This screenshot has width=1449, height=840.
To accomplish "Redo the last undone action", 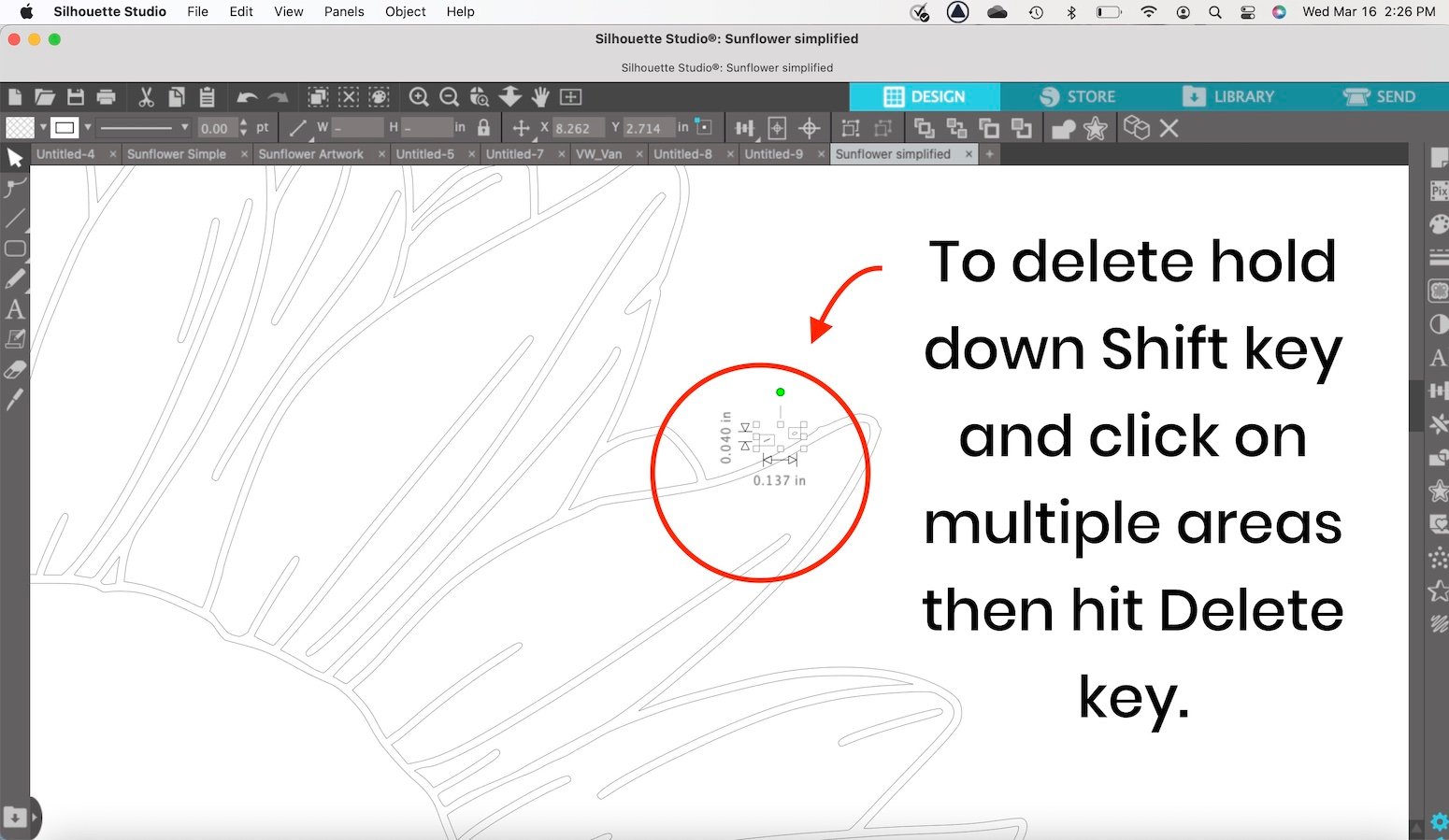I will click(x=278, y=96).
